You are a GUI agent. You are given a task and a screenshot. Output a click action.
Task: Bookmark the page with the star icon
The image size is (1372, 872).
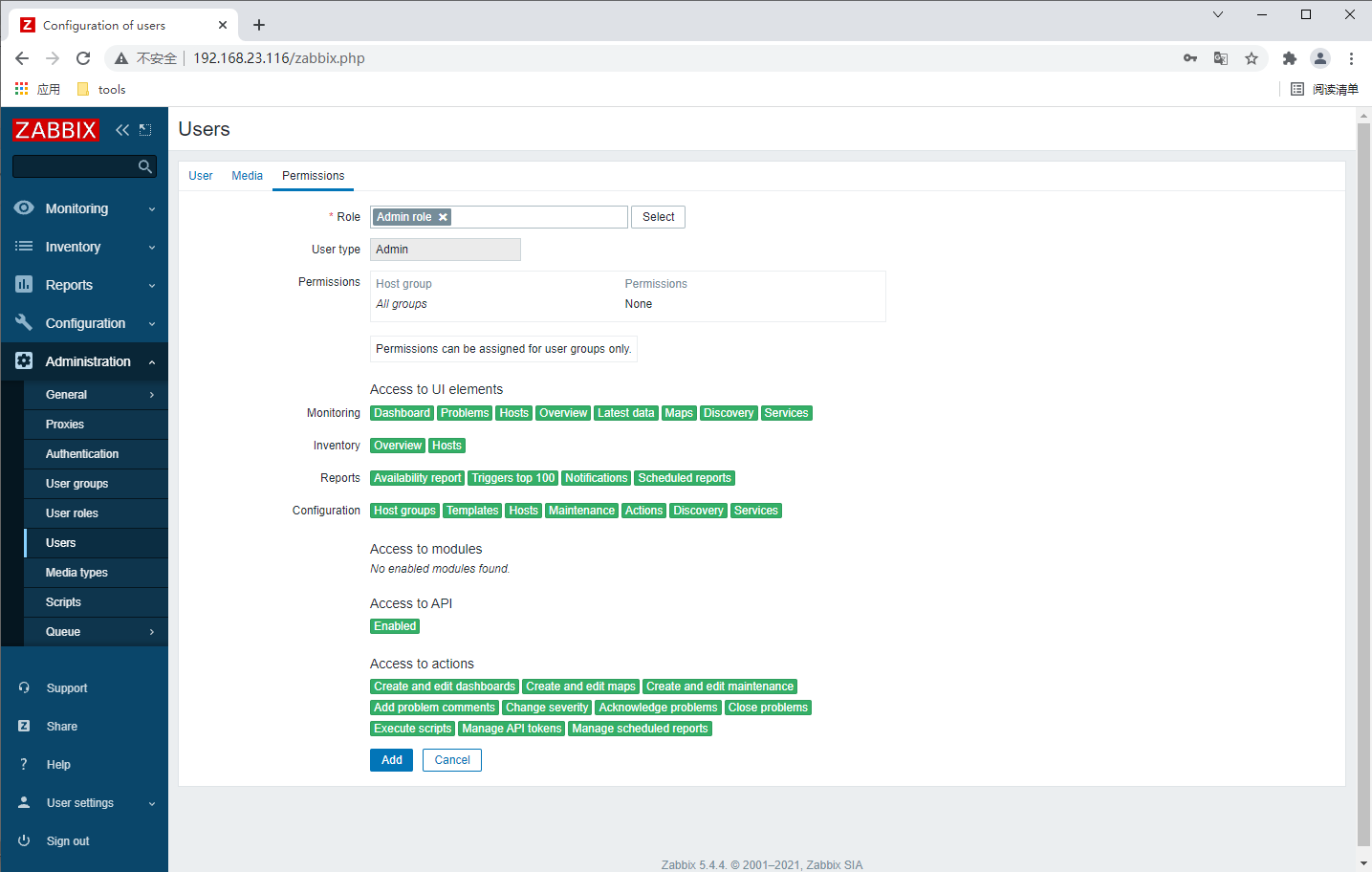pos(1252,58)
